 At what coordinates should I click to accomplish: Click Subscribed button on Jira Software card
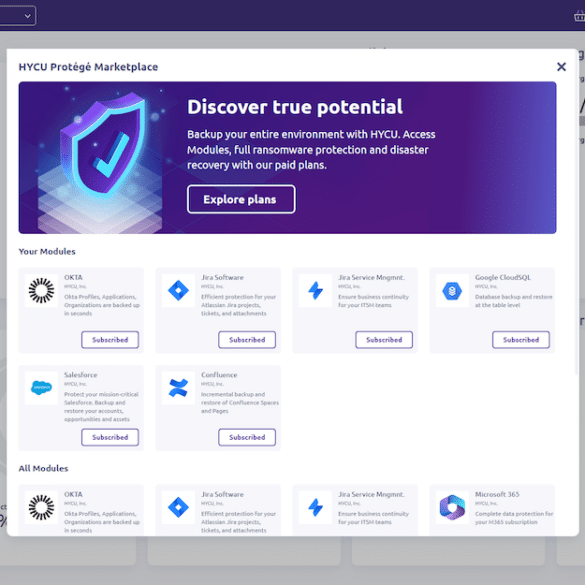tap(247, 340)
